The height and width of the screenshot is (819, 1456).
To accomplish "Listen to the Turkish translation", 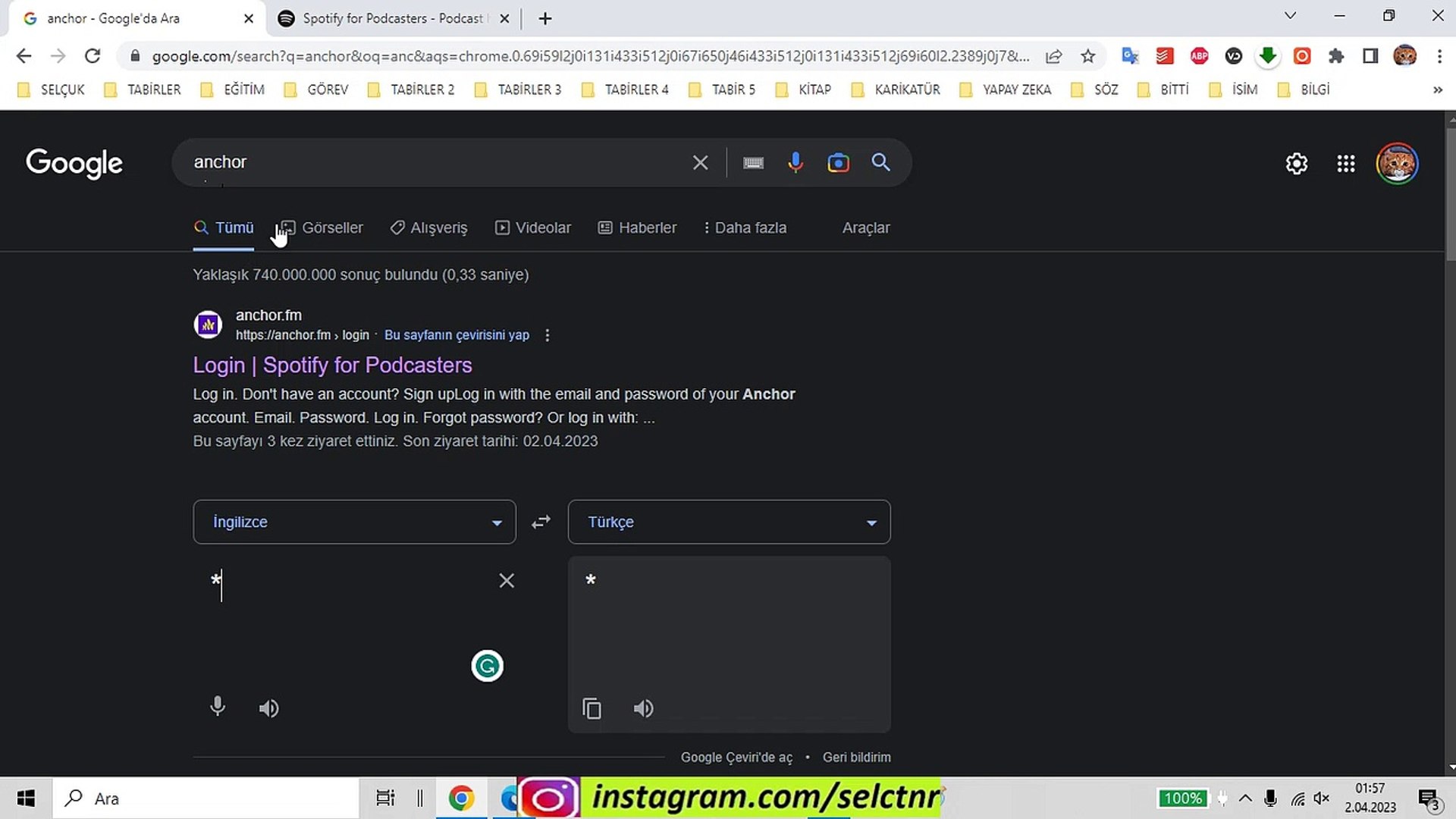I will tap(643, 708).
